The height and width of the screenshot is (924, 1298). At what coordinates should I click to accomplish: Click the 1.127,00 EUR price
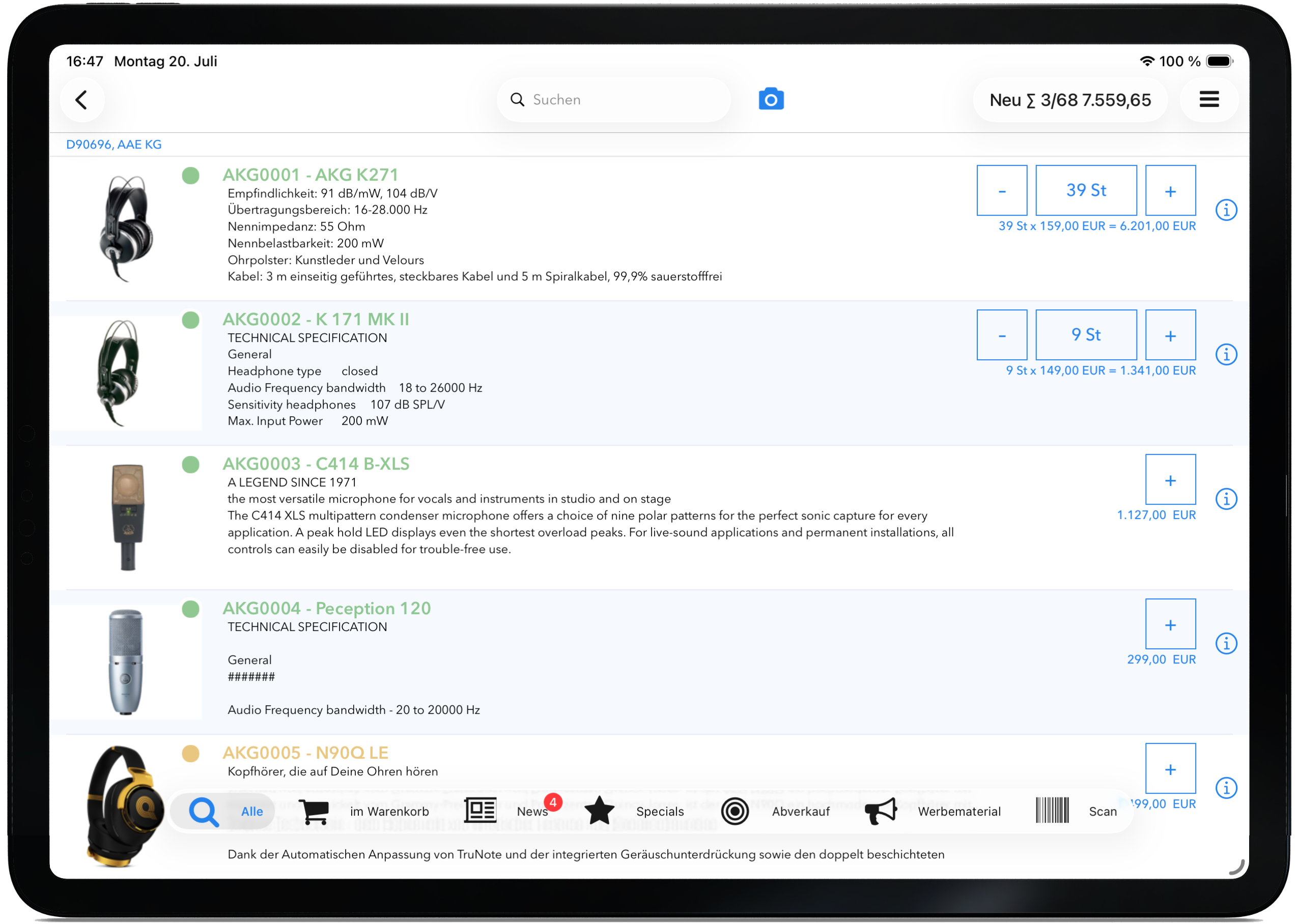point(1156,515)
